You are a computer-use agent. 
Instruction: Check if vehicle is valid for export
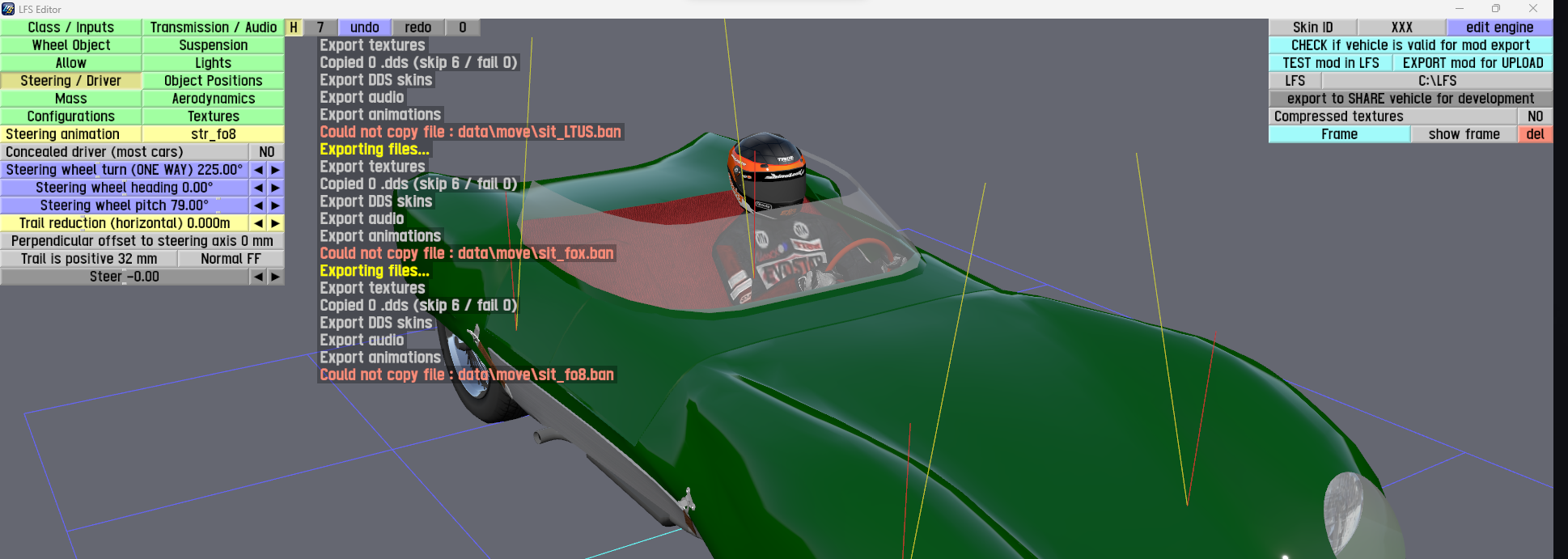pyautogui.click(x=1411, y=45)
